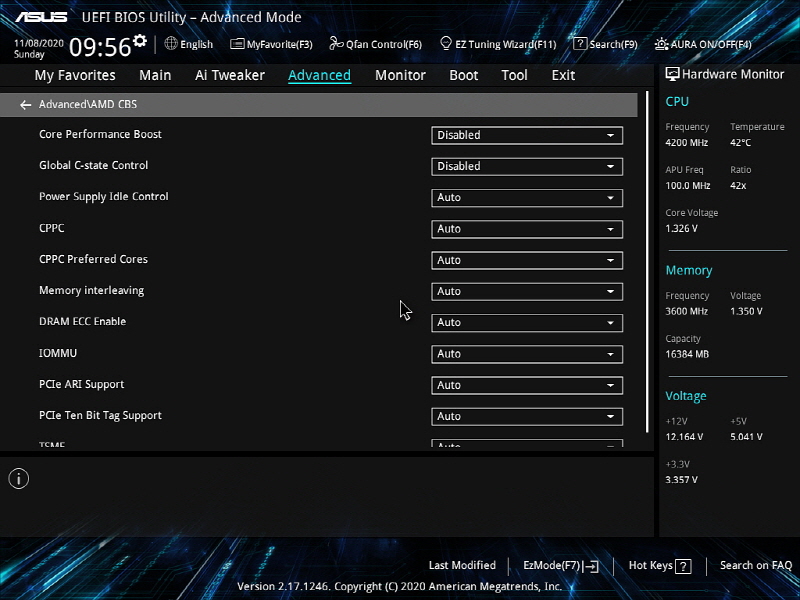Click the CPU temperature 42°C value
800x600 pixels.
[740, 143]
